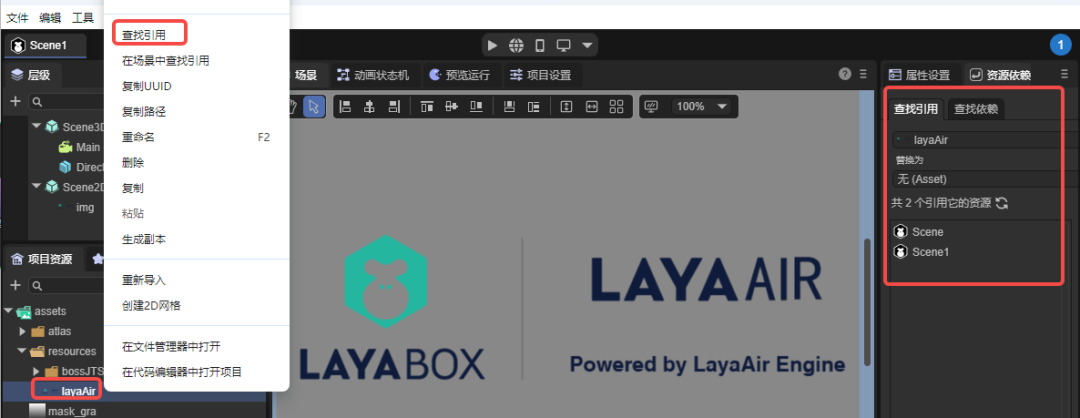The image size is (1080, 418).
Task: Switch to the 项目设置 tab
Action: [541, 75]
